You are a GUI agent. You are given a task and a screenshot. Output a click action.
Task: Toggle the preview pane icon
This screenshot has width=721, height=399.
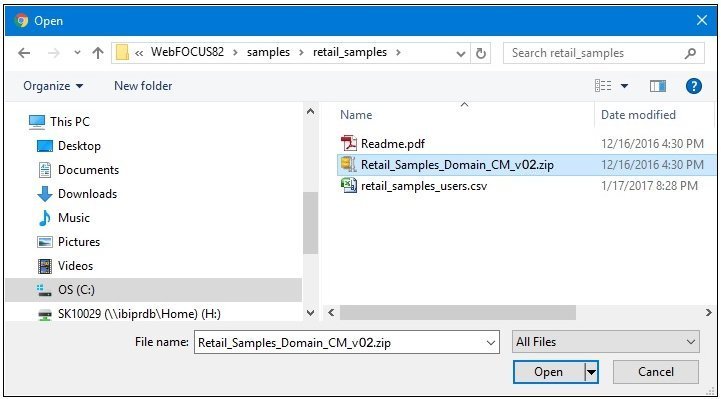point(658,86)
